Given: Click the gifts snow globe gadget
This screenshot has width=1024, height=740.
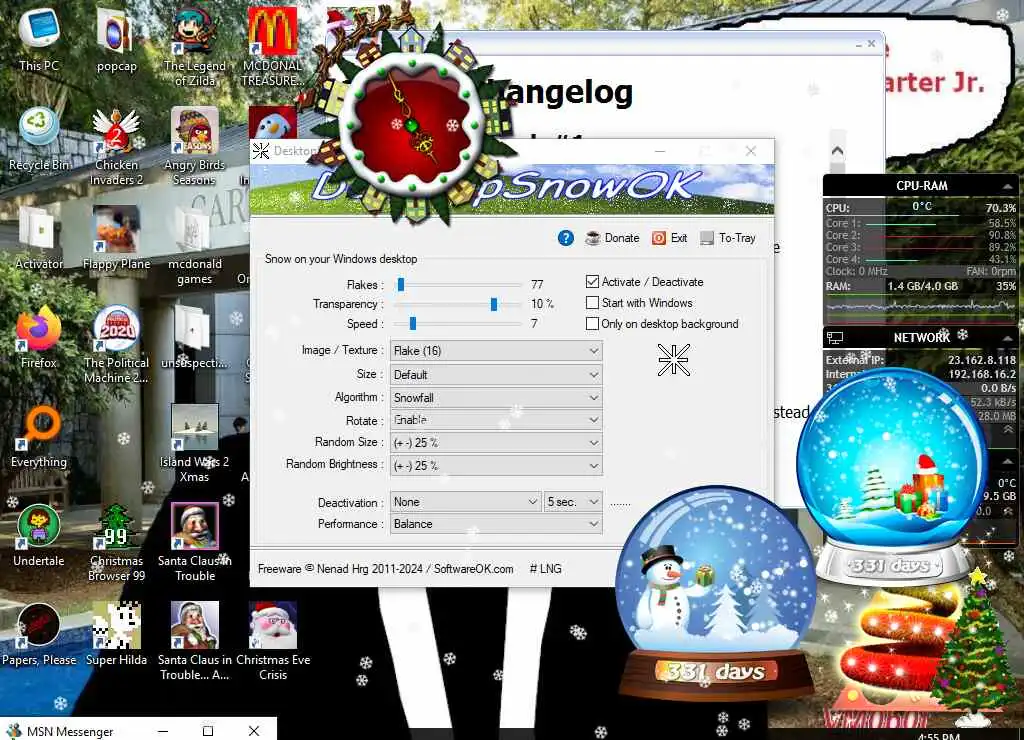Looking at the screenshot, I should (891, 477).
